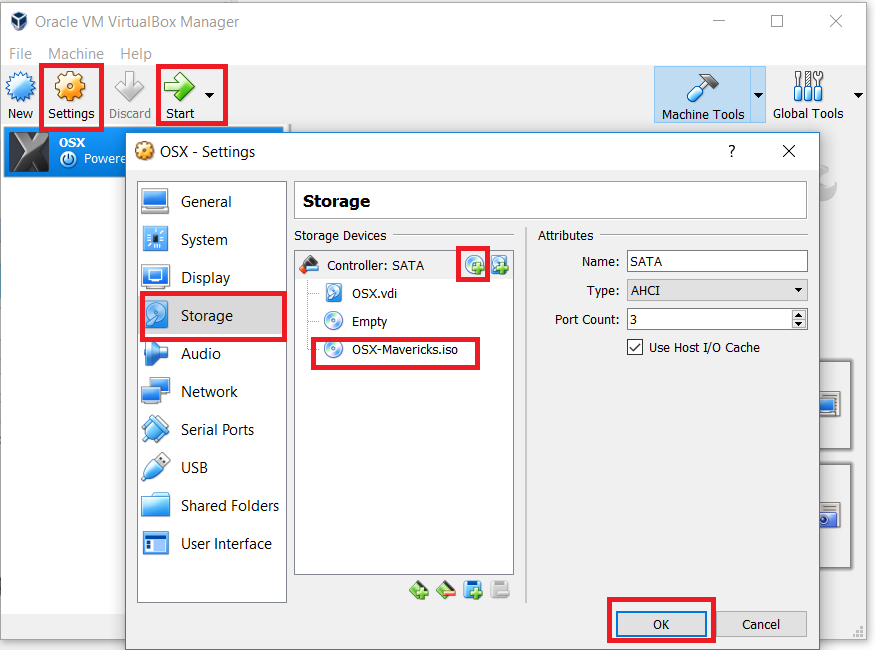The height and width of the screenshot is (650, 875).
Task: Open the Machine Tools dropdown arrow
Action: tap(758, 95)
